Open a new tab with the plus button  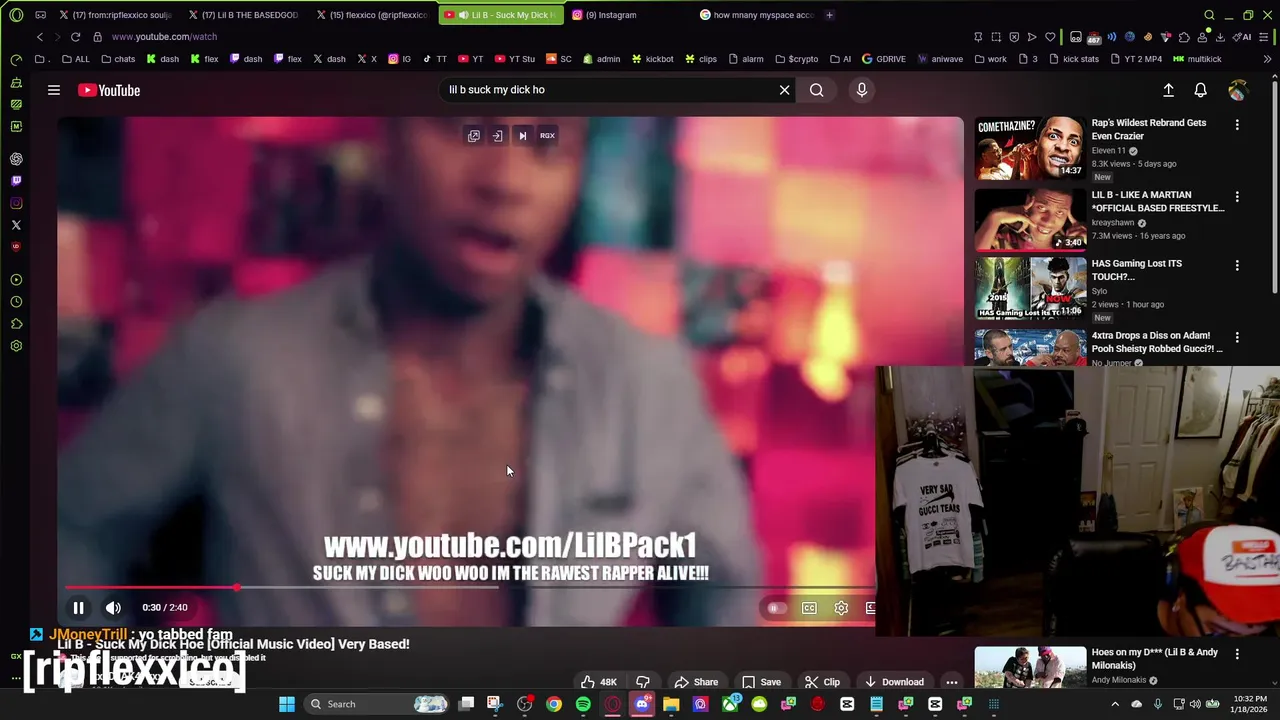pos(829,15)
